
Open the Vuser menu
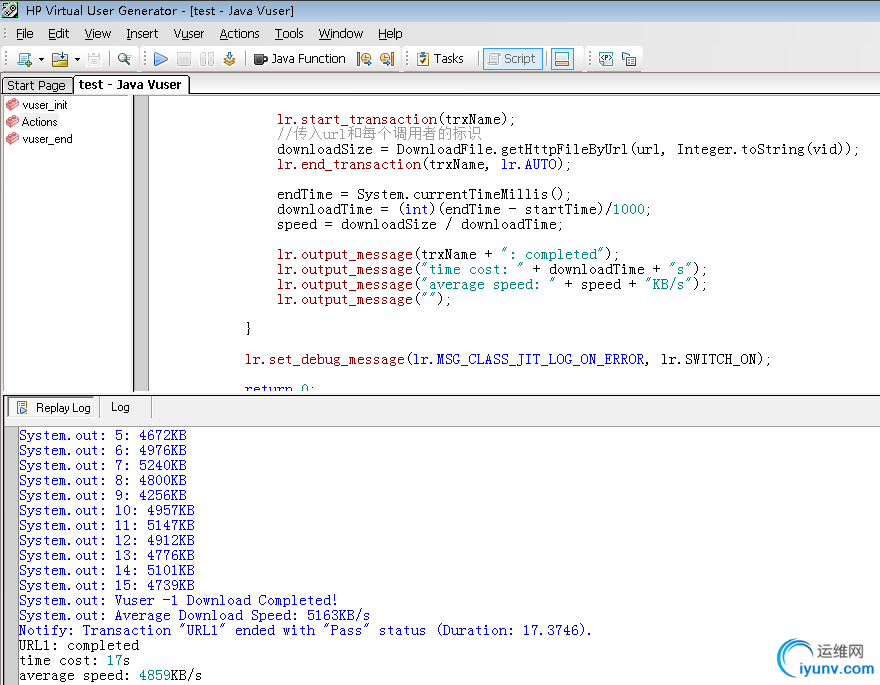[x=189, y=34]
